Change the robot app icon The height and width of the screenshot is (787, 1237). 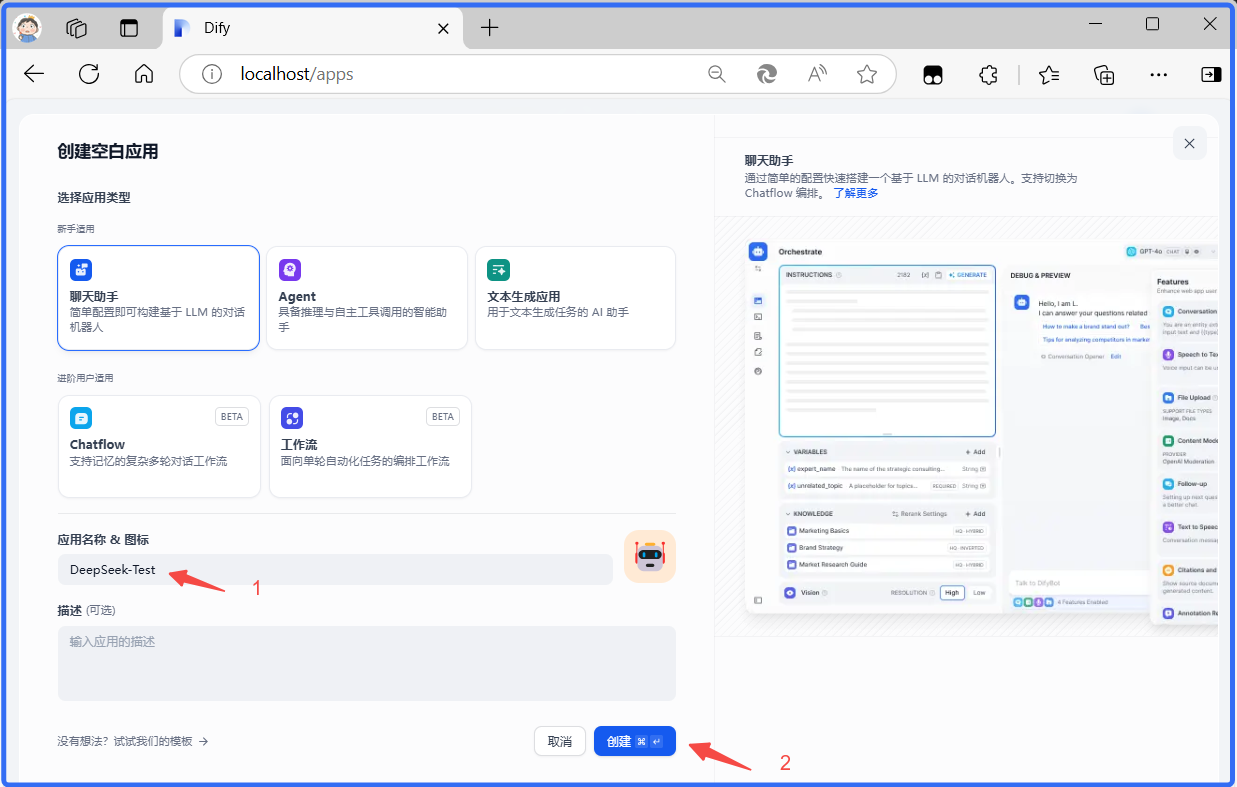650,557
